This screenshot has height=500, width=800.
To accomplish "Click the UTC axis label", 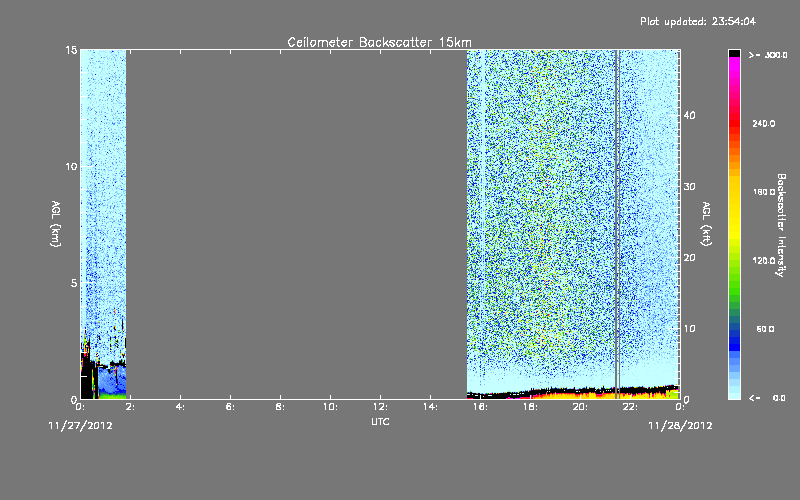I will coord(380,421).
